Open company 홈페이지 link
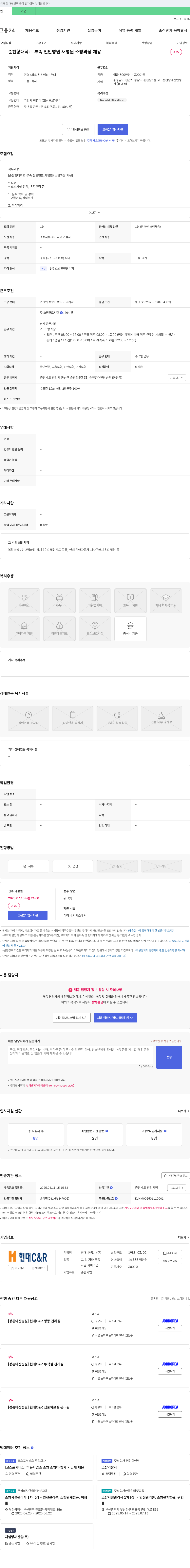Viewport: 190px width, 1568px height. (170, 1253)
